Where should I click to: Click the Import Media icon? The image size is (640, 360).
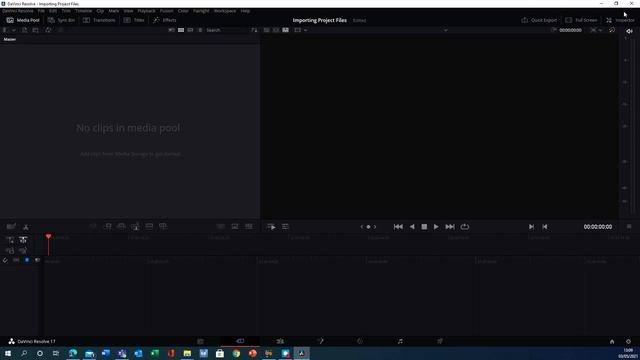click(x=24, y=30)
